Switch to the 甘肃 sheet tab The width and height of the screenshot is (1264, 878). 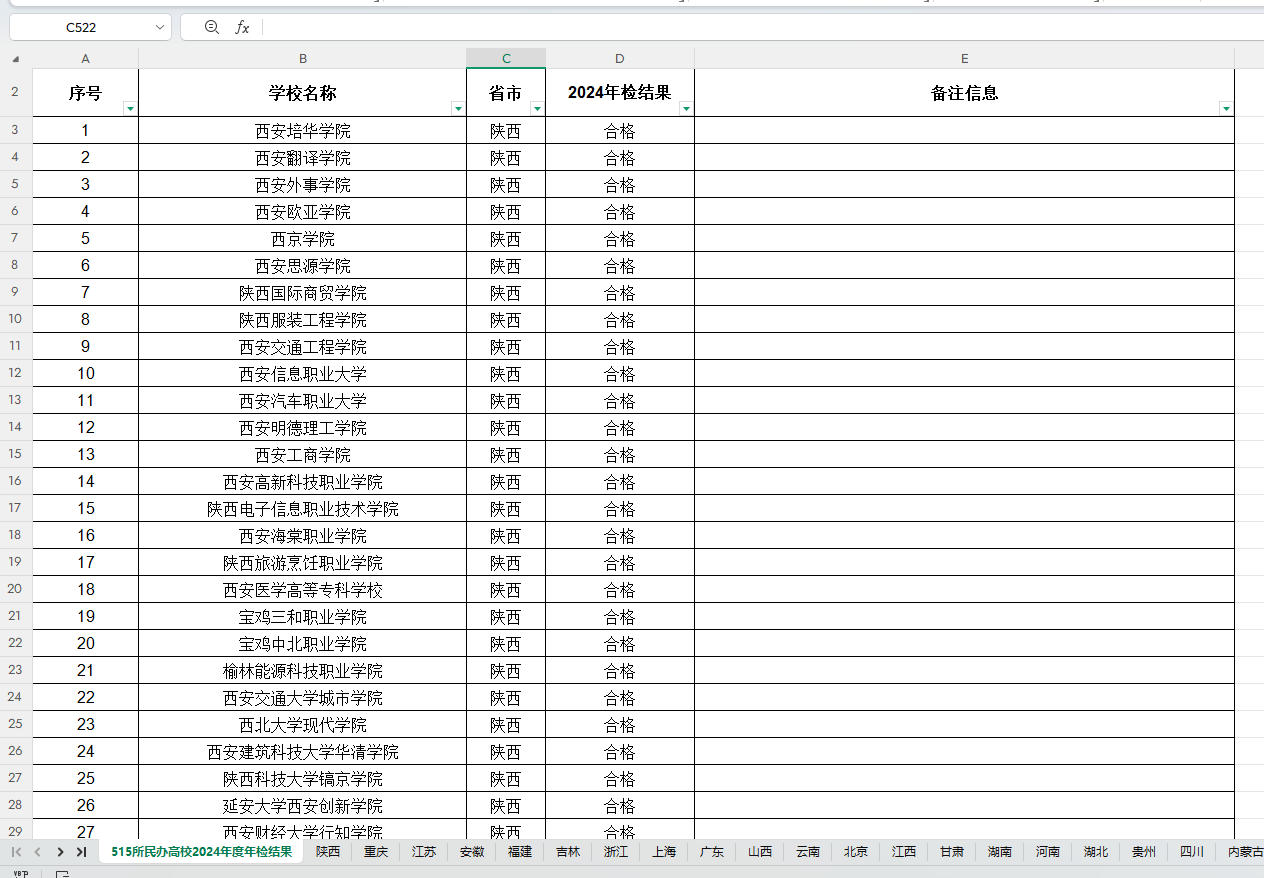(x=951, y=852)
